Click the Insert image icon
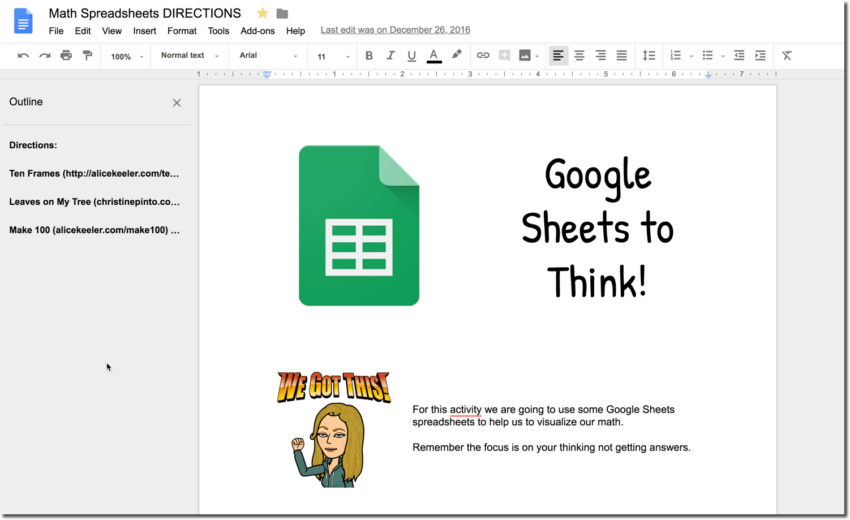850x520 pixels. 525,55
